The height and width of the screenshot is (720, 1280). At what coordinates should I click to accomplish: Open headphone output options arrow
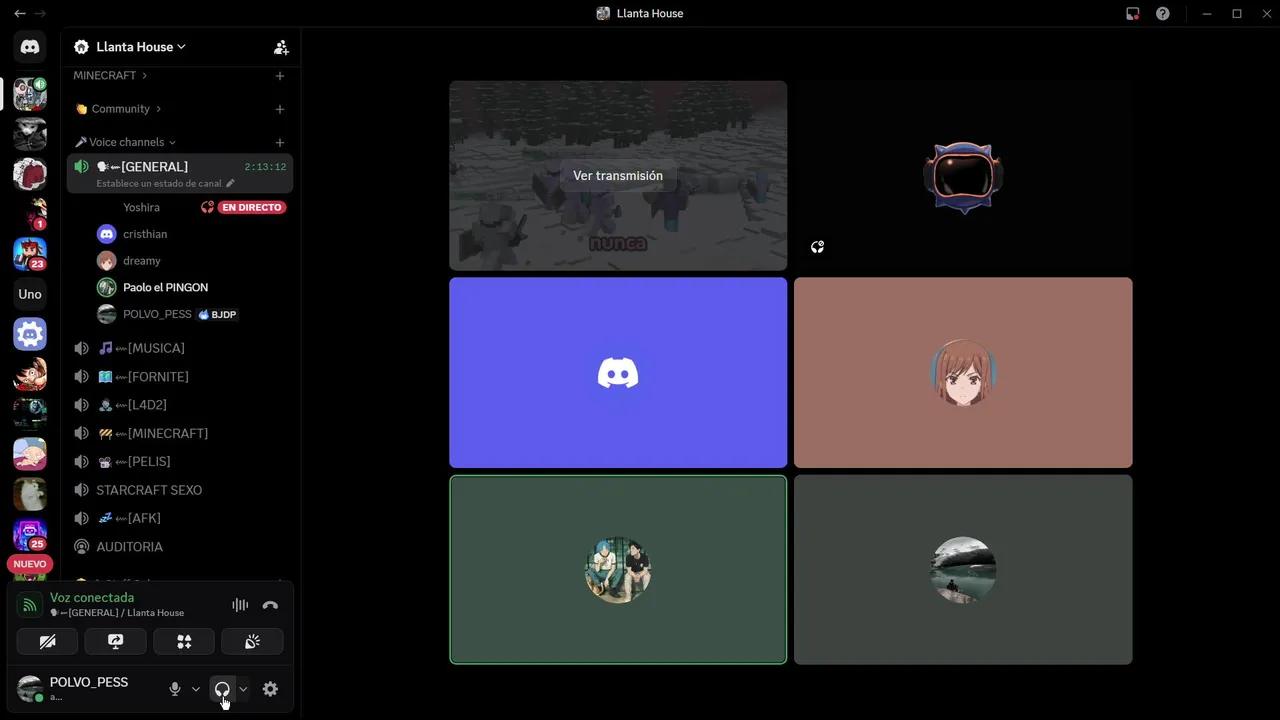click(242, 689)
